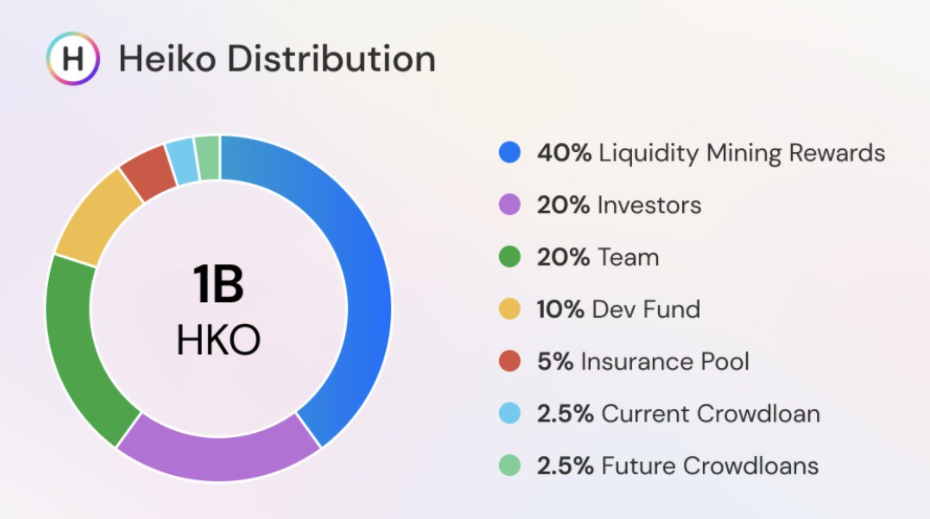Click the Heiko Distribution title text
Image resolution: width=930 pixels, height=519 pixels.
coord(277,59)
